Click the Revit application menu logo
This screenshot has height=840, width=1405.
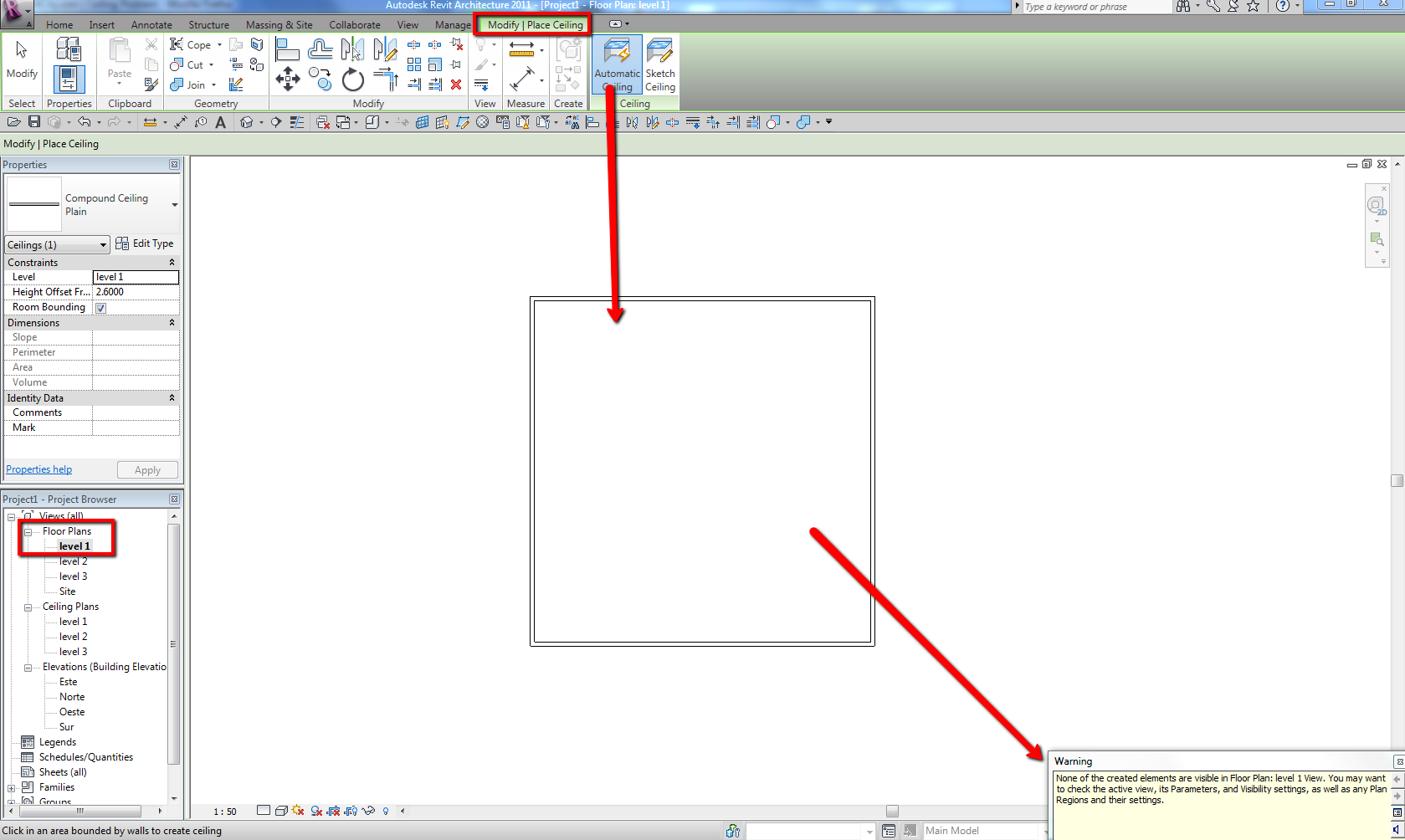coord(17,13)
